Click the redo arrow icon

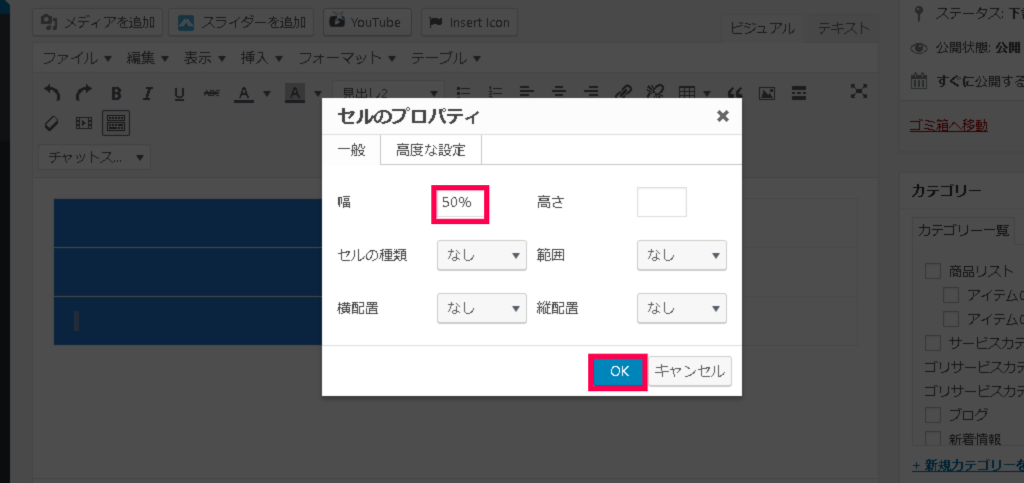84,93
